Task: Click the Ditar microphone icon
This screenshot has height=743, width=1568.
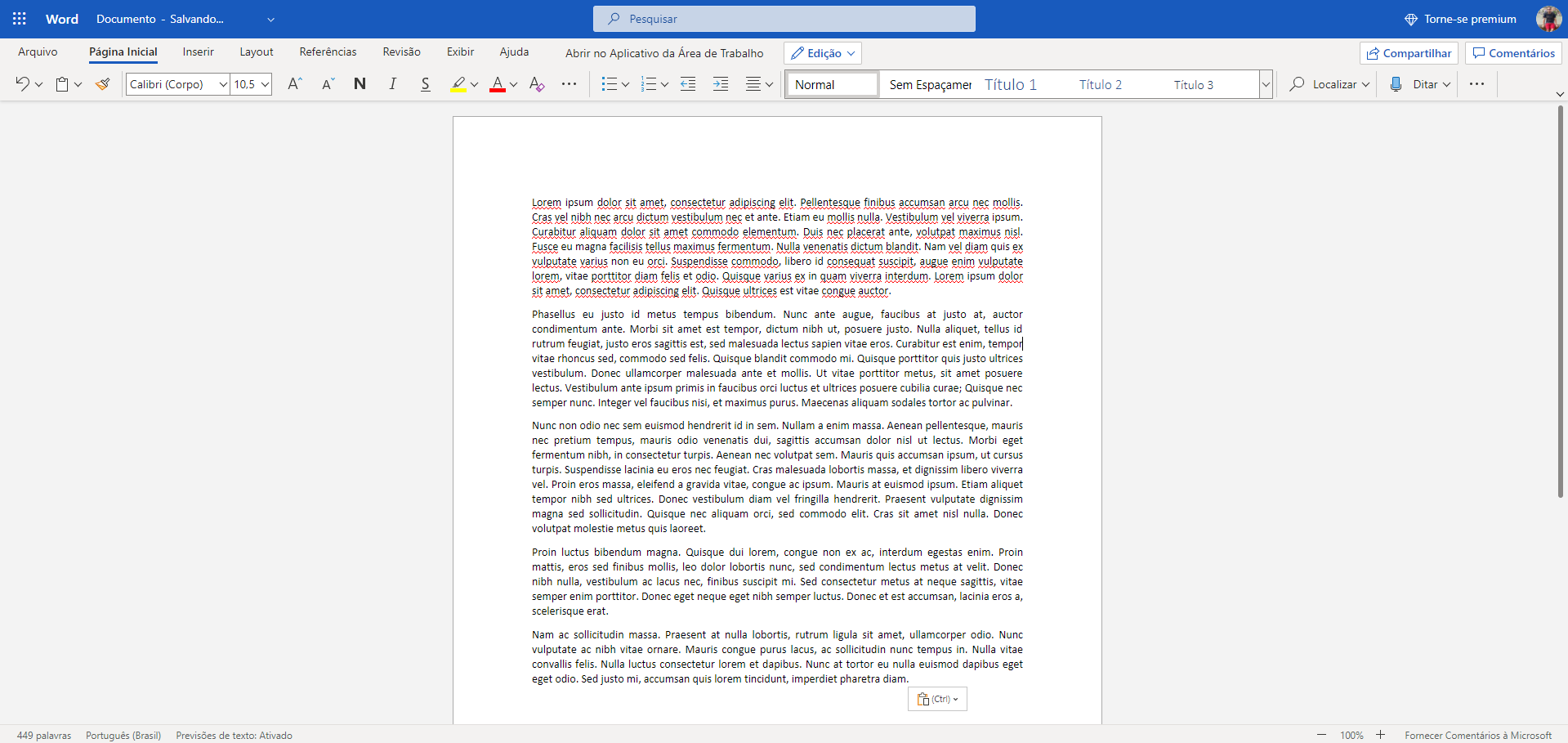Action: [x=1396, y=83]
